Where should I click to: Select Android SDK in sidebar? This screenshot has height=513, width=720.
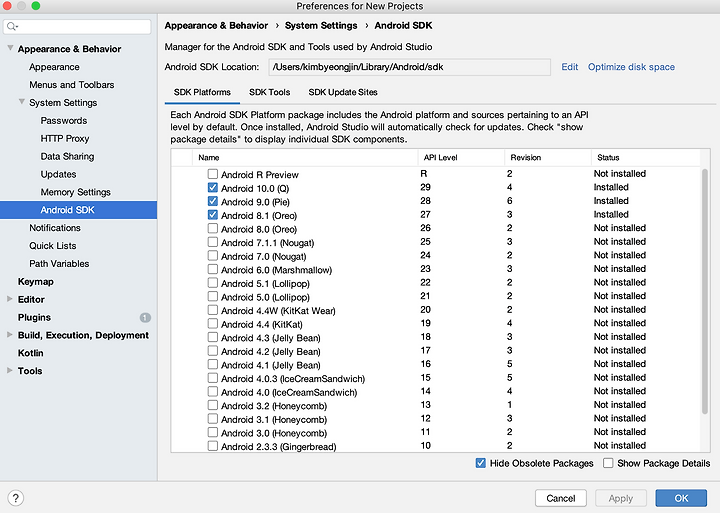[79, 210]
